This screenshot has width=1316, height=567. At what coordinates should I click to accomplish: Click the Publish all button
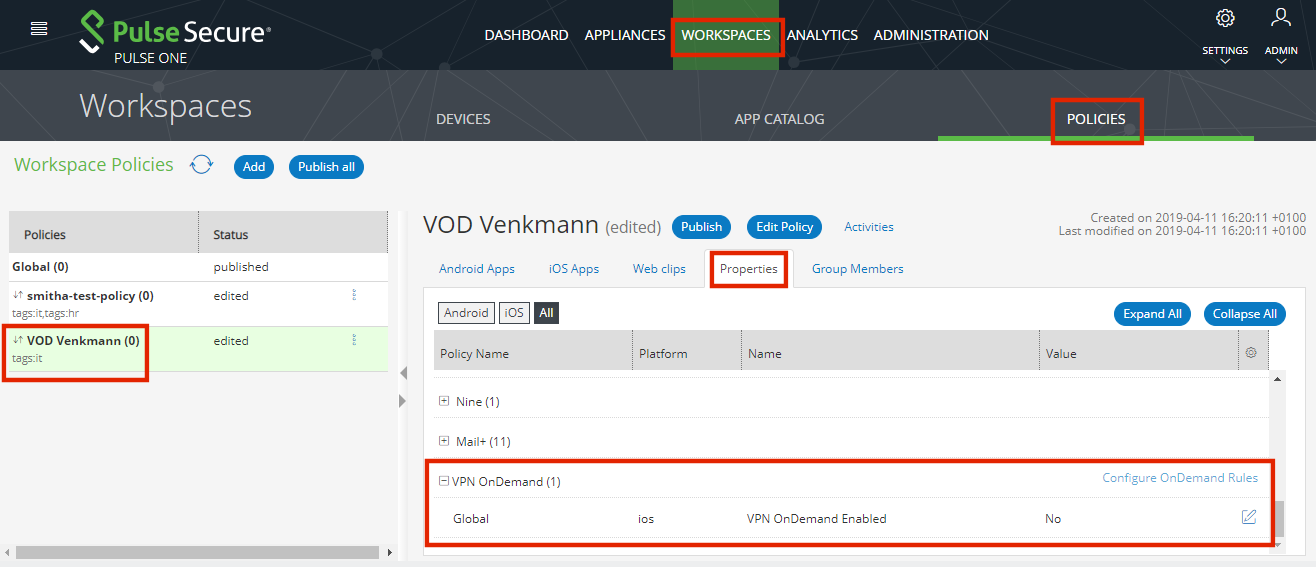pyautogui.click(x=326, y=167)
